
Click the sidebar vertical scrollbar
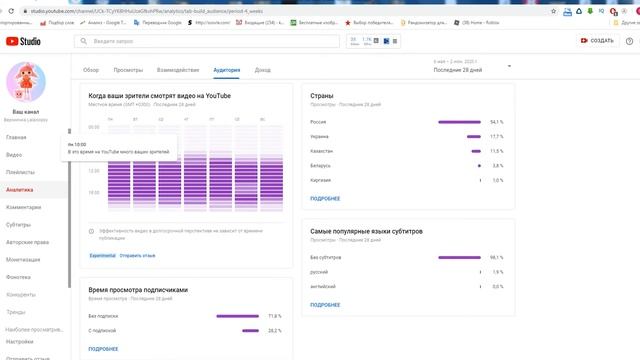click(x=69, y=208)
